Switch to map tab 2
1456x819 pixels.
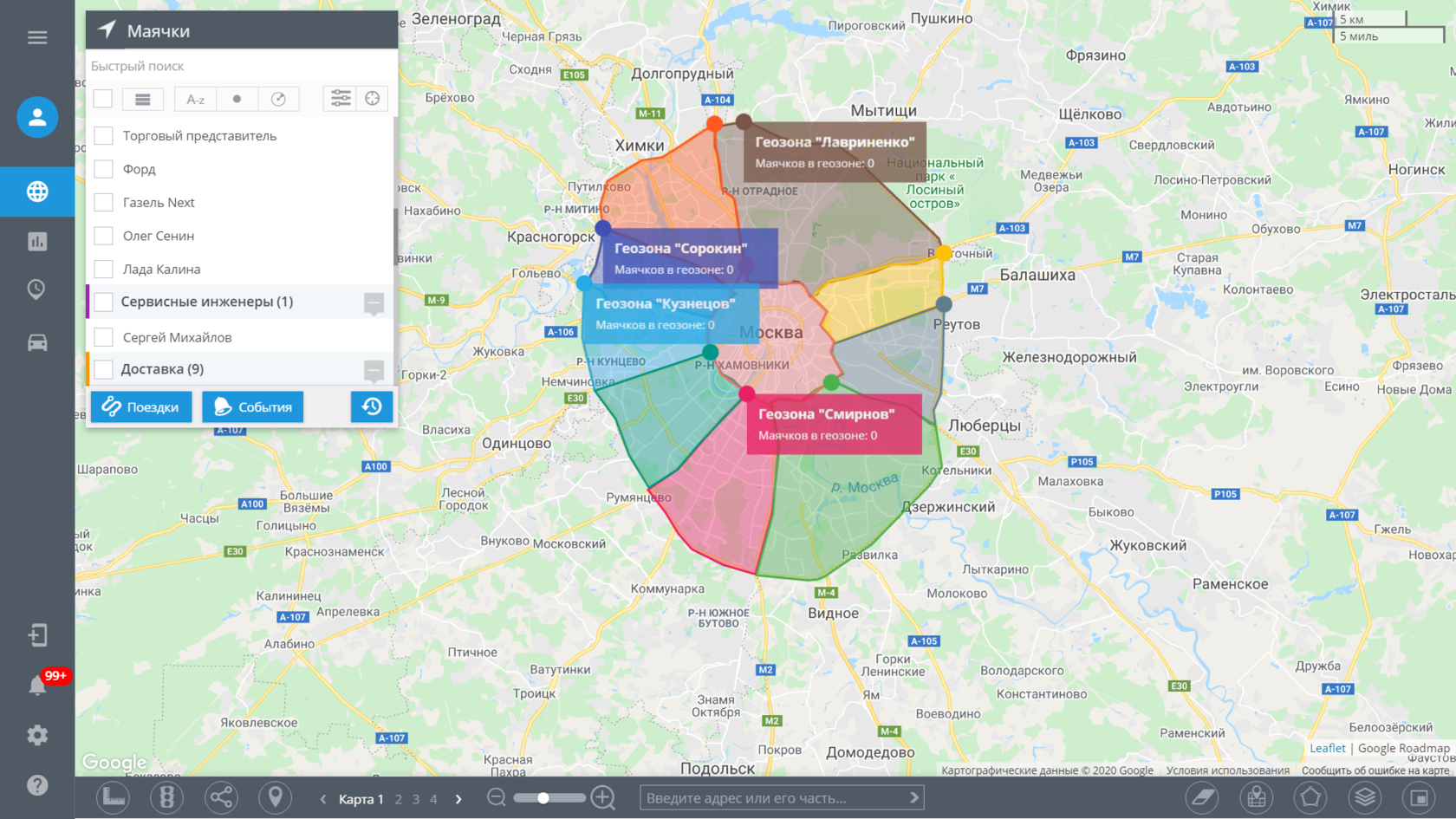(399, 799)
